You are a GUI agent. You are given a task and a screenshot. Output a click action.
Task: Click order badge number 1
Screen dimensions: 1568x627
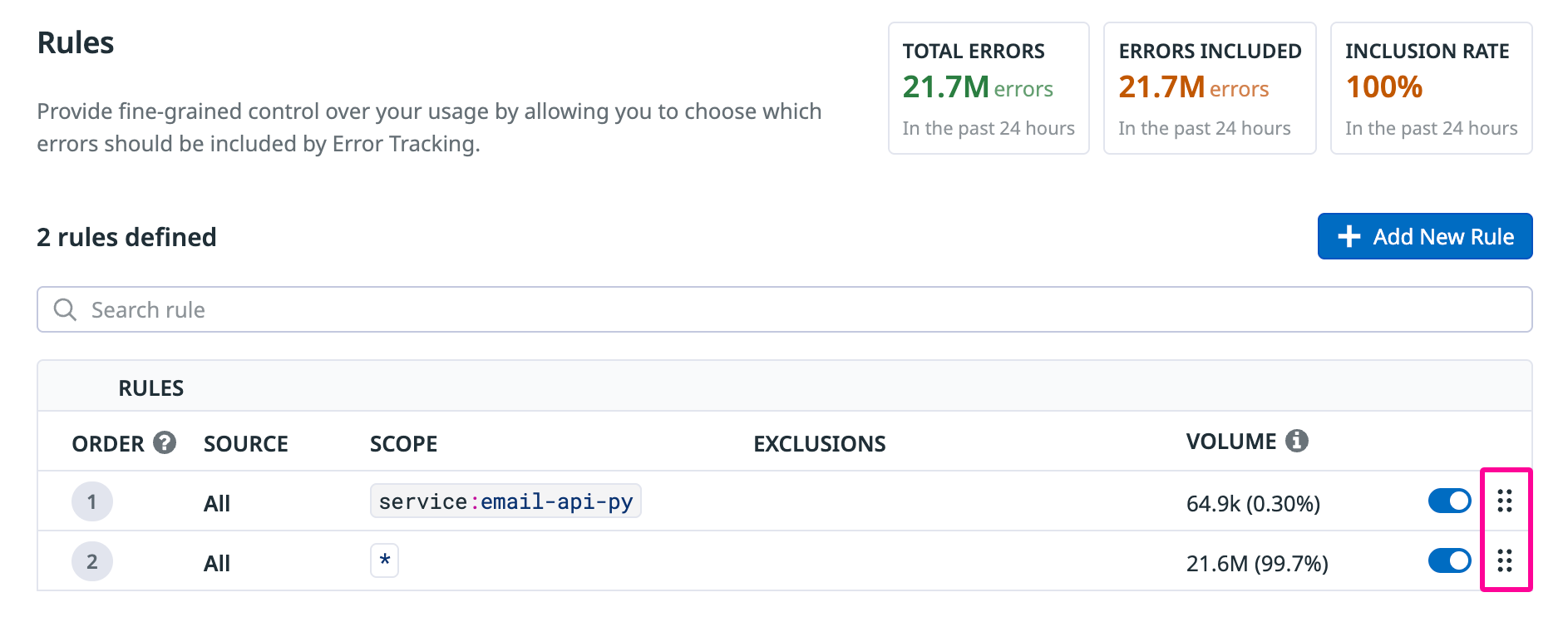(x=92, y=501)
